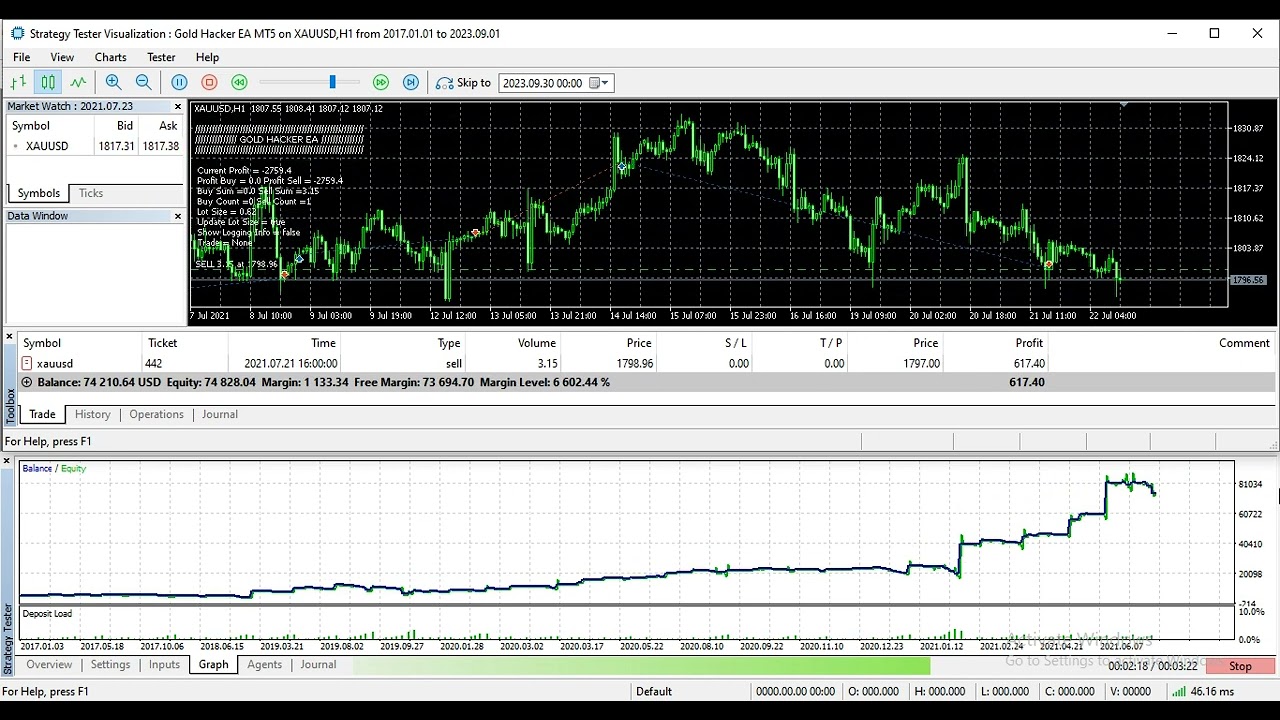Screen dimensions: 1280x720
Task: Zoom in on the chart
Action: 113,83
